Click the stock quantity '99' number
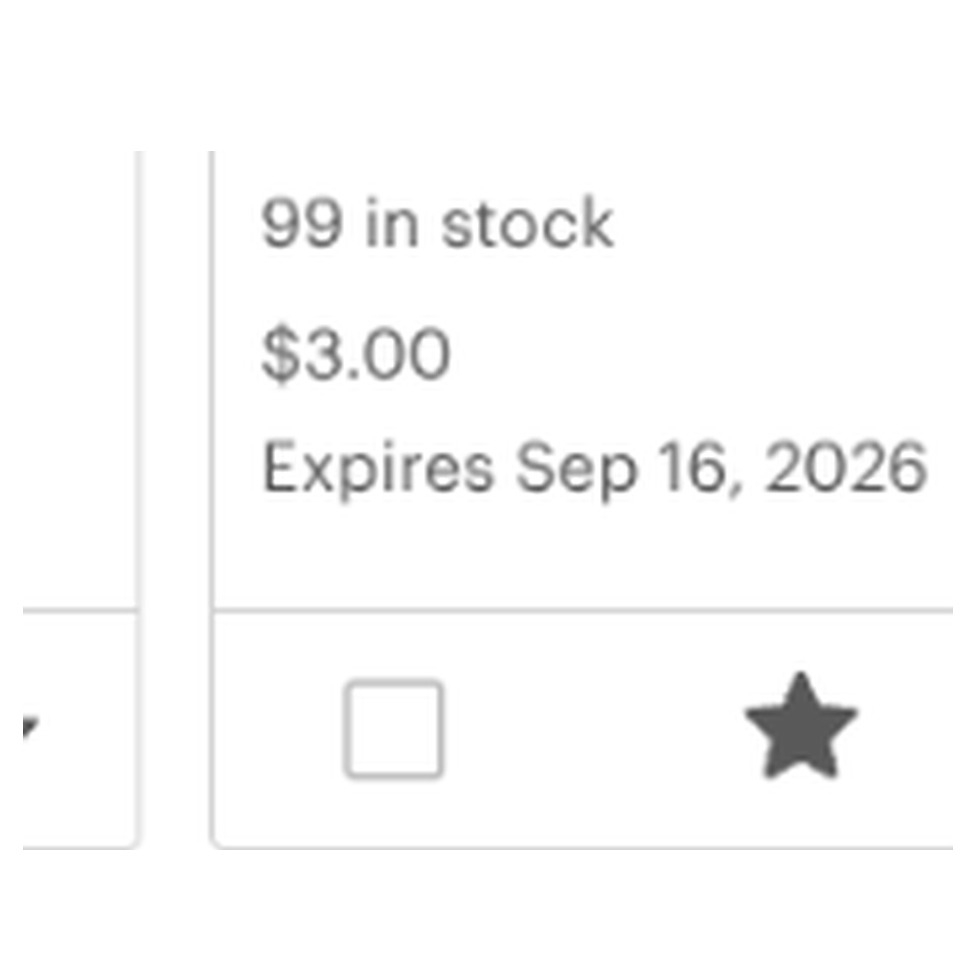 pyautogui.click(x=302, y=223)
